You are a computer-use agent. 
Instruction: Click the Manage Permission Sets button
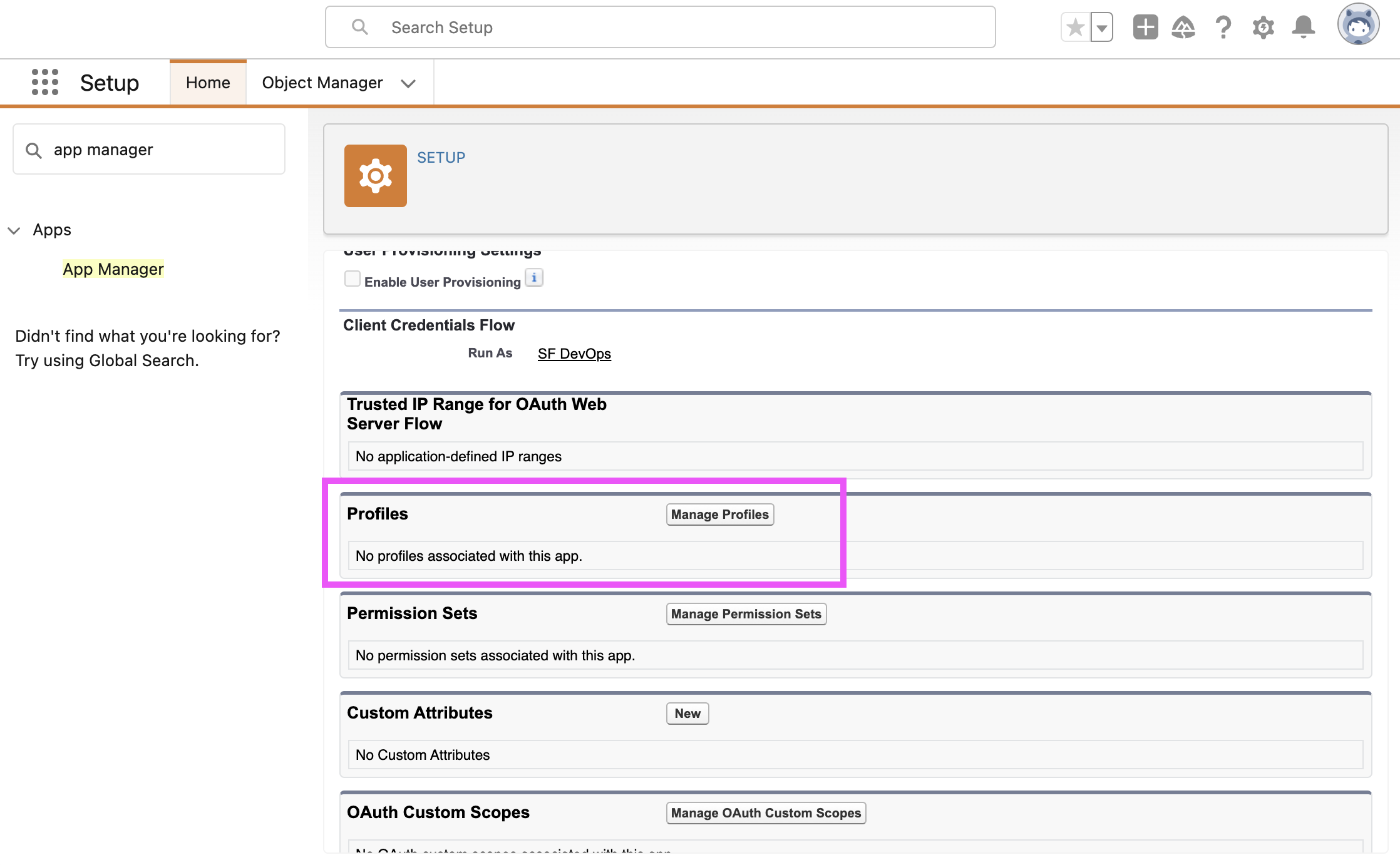[746, 614]
